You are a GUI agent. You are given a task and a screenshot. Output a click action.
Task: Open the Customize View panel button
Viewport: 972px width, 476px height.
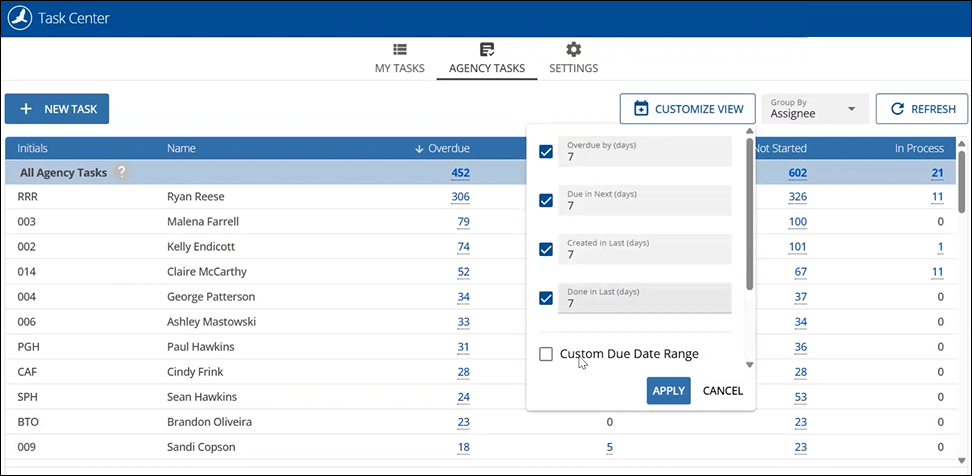pyautogui.click(x=687, y=109)
